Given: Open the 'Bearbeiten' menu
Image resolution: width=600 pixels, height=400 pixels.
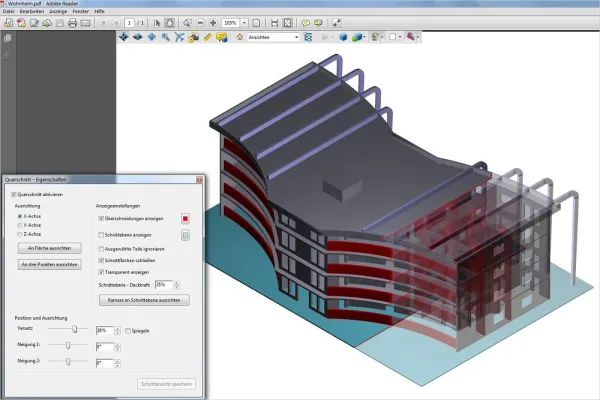Looking at the screenshot, I should click(32, 10).
